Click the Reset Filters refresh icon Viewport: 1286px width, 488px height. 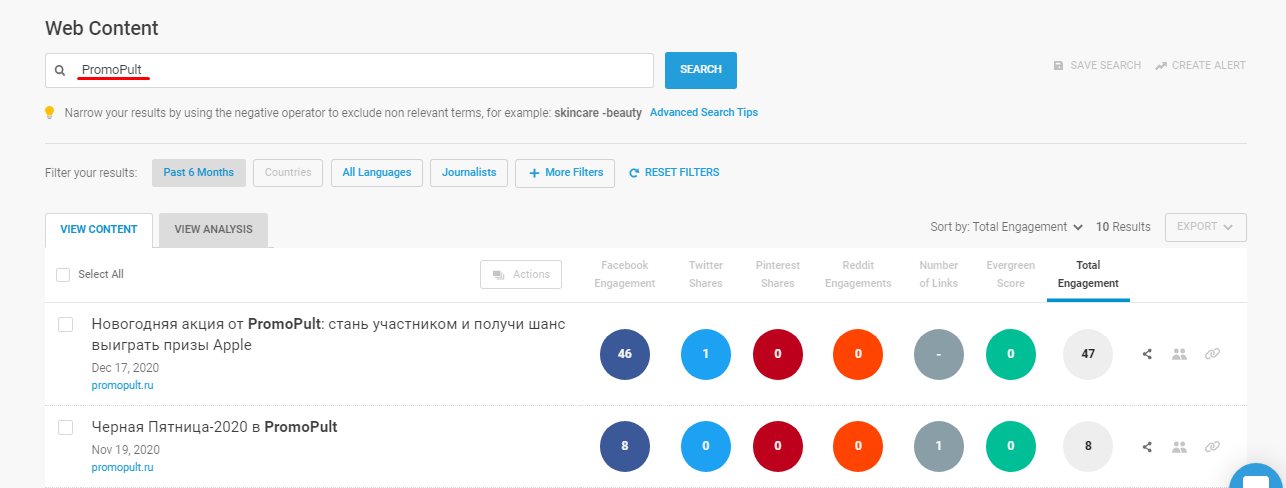[634, 173]
